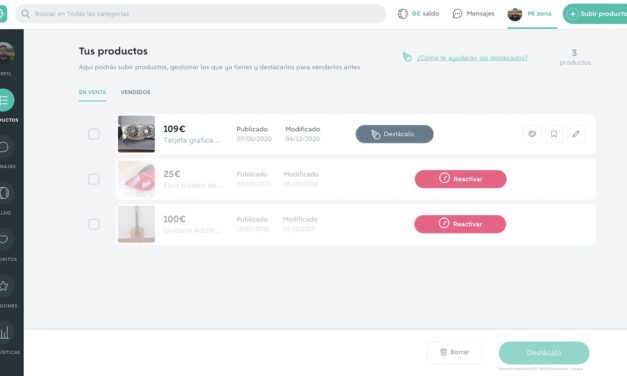Open the Opiniones star icon in sidebar
627x376 pixels.
(5, 286)
